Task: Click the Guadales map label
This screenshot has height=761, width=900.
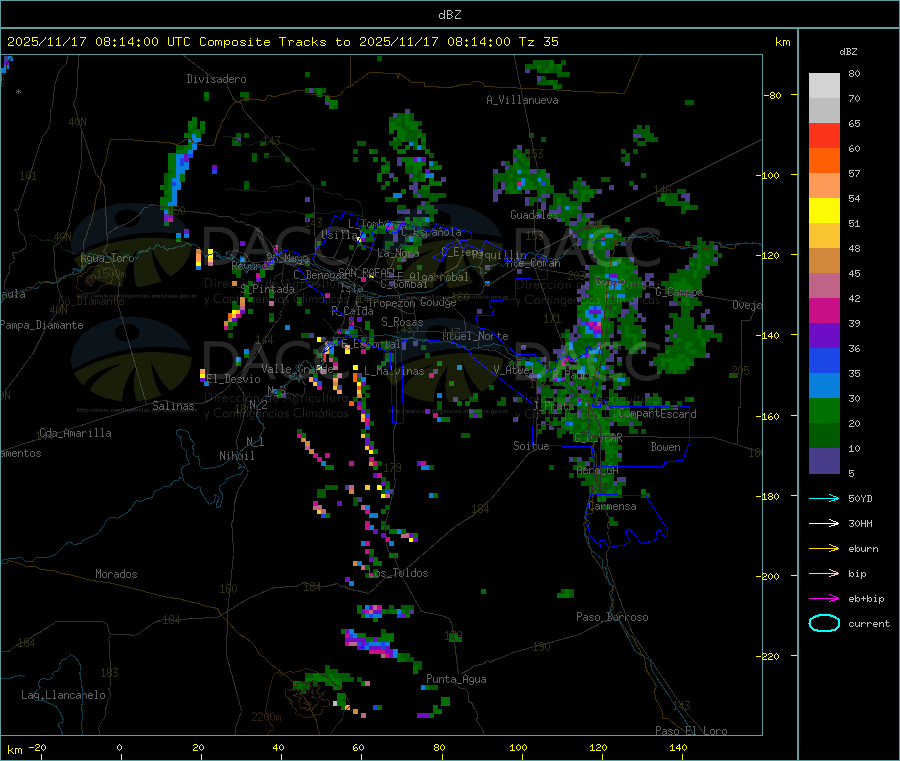Action: [x=534, y=215]
